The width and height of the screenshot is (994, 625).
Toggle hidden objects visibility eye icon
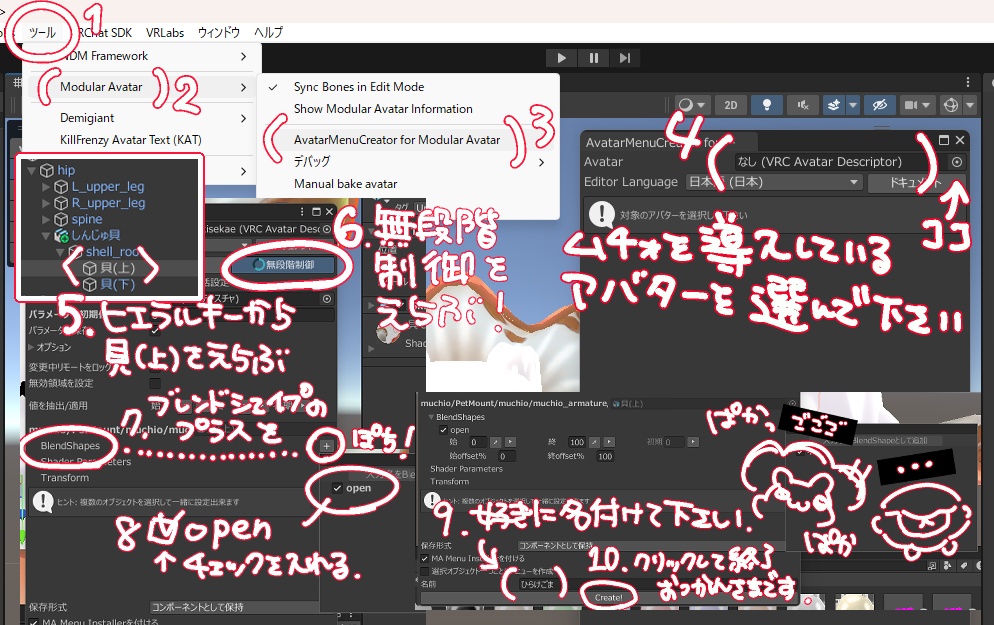coord(880,105)
